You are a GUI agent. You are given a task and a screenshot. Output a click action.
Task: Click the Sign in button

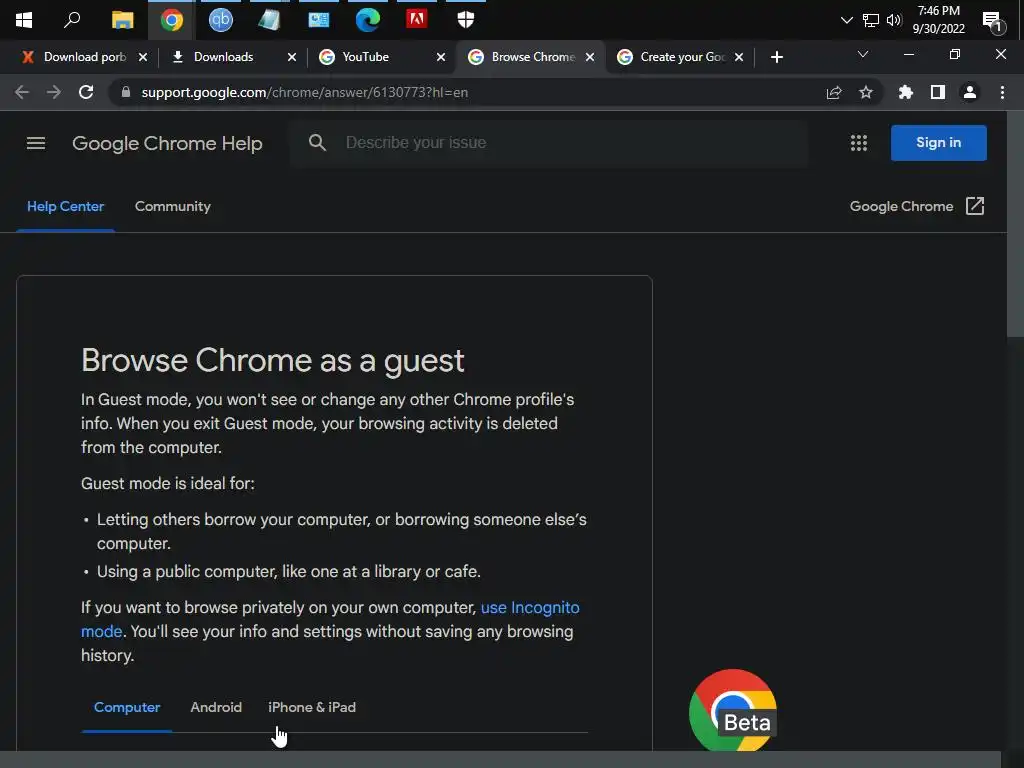point(938,142)
